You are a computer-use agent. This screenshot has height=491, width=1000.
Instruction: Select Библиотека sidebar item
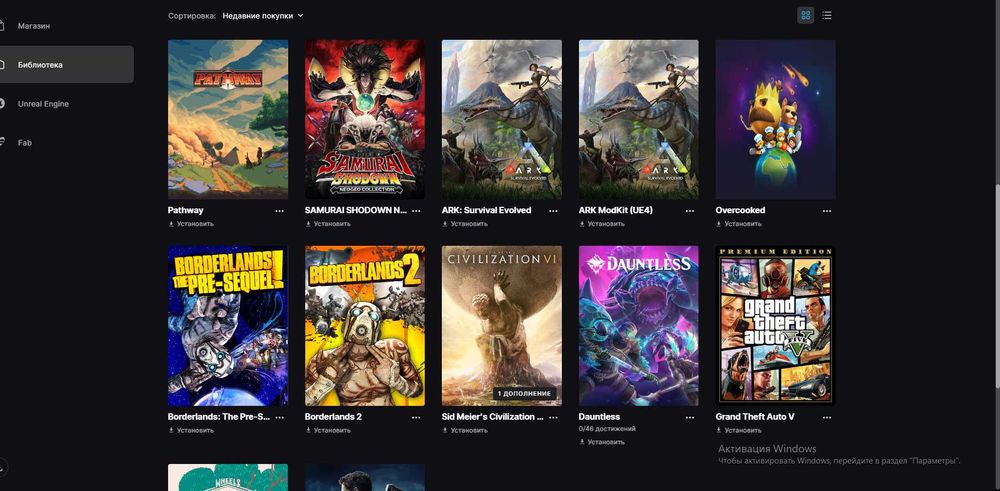[67, 64]
